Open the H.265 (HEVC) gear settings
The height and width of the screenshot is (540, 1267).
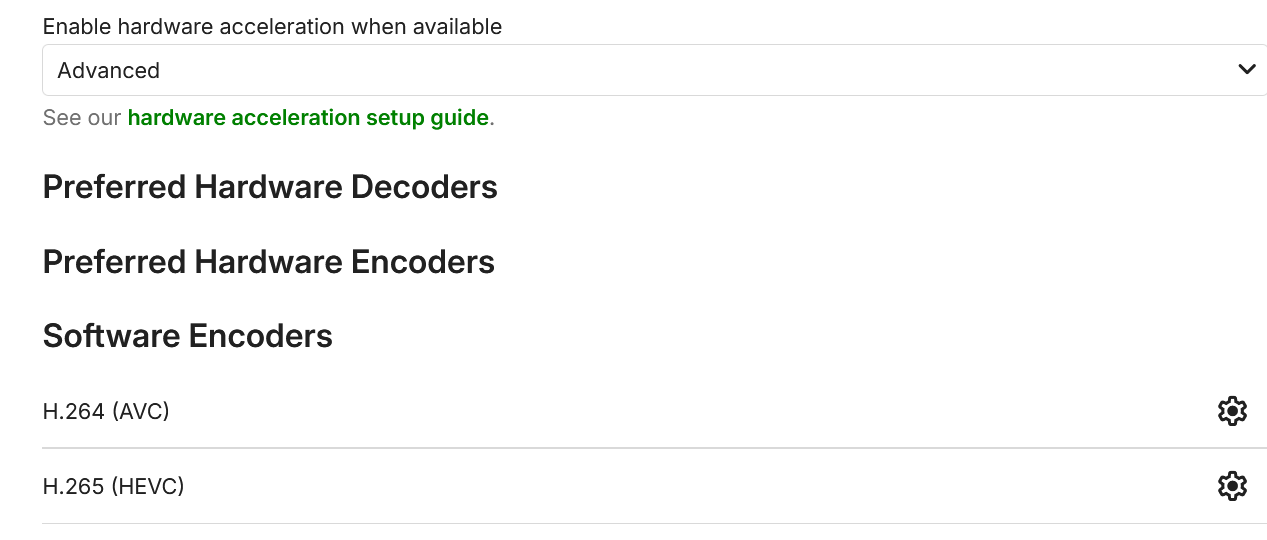(x=1232, y=486)
